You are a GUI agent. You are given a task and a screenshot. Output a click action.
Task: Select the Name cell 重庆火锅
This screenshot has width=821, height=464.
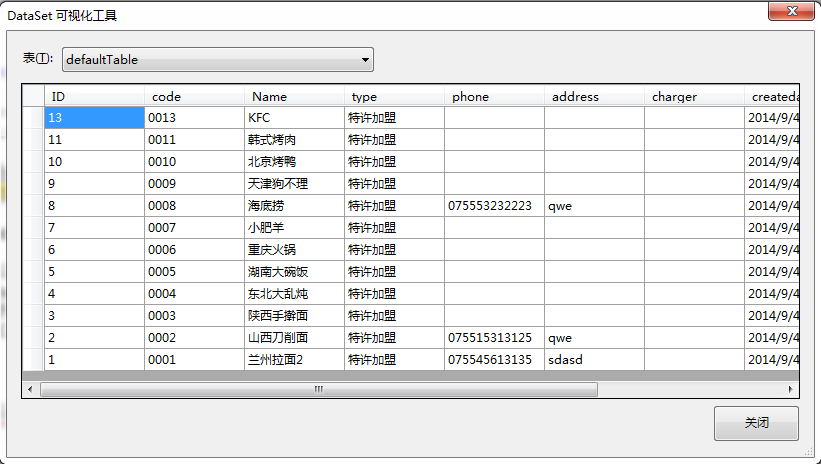(294, 250)
